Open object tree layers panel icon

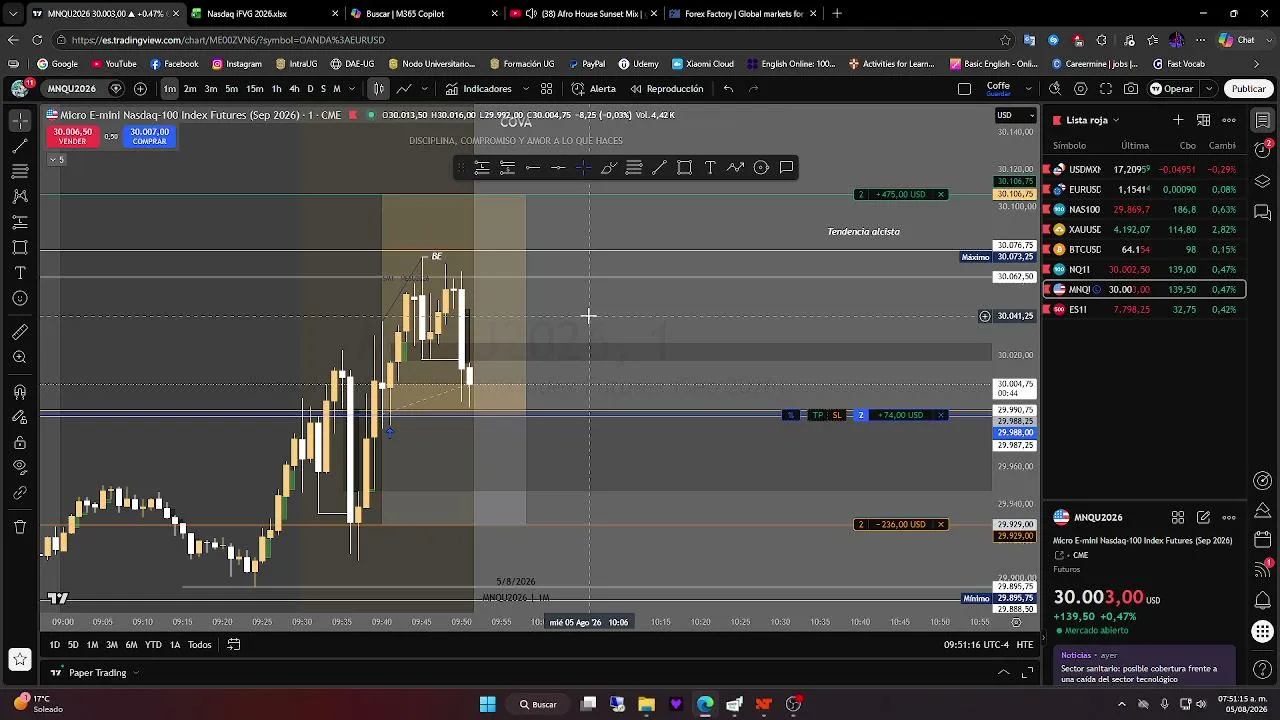1263,182
